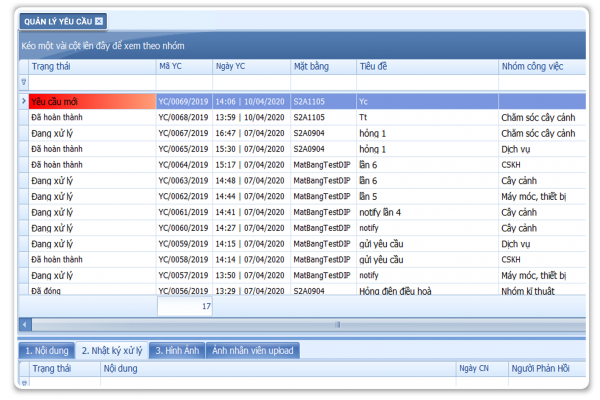600x400 pixels.
Task: Close the Quản lý yêu cầu tab
Action: [x=99, y=20]
